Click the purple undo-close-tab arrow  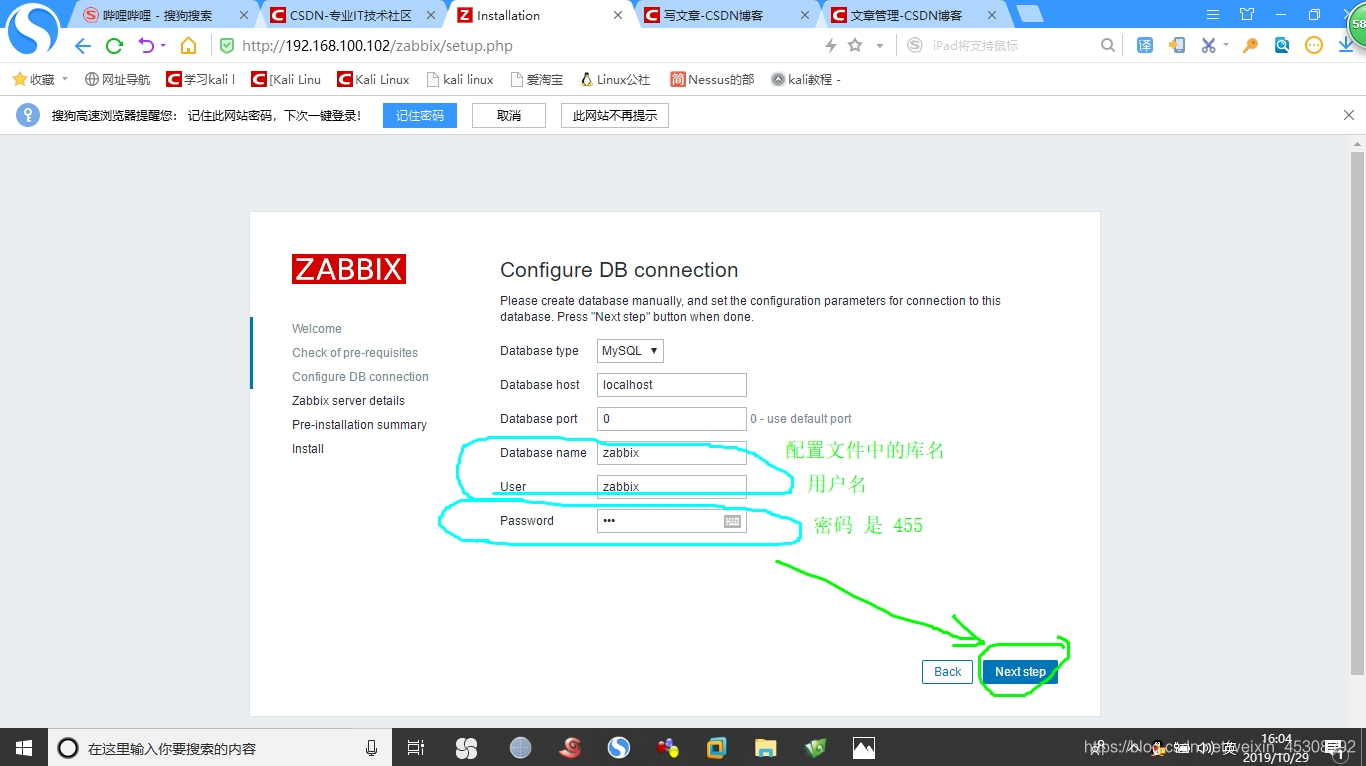click(x=146, y=46)
